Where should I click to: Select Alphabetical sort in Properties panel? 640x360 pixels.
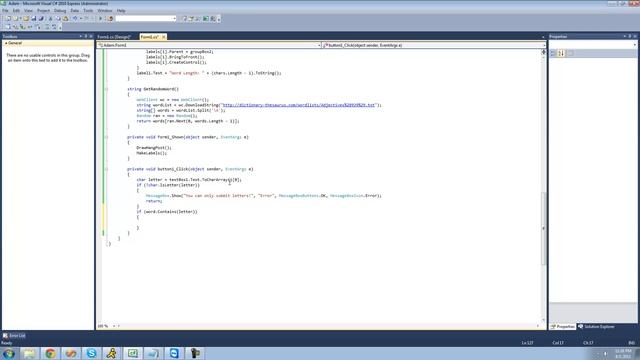coord(562,53)
